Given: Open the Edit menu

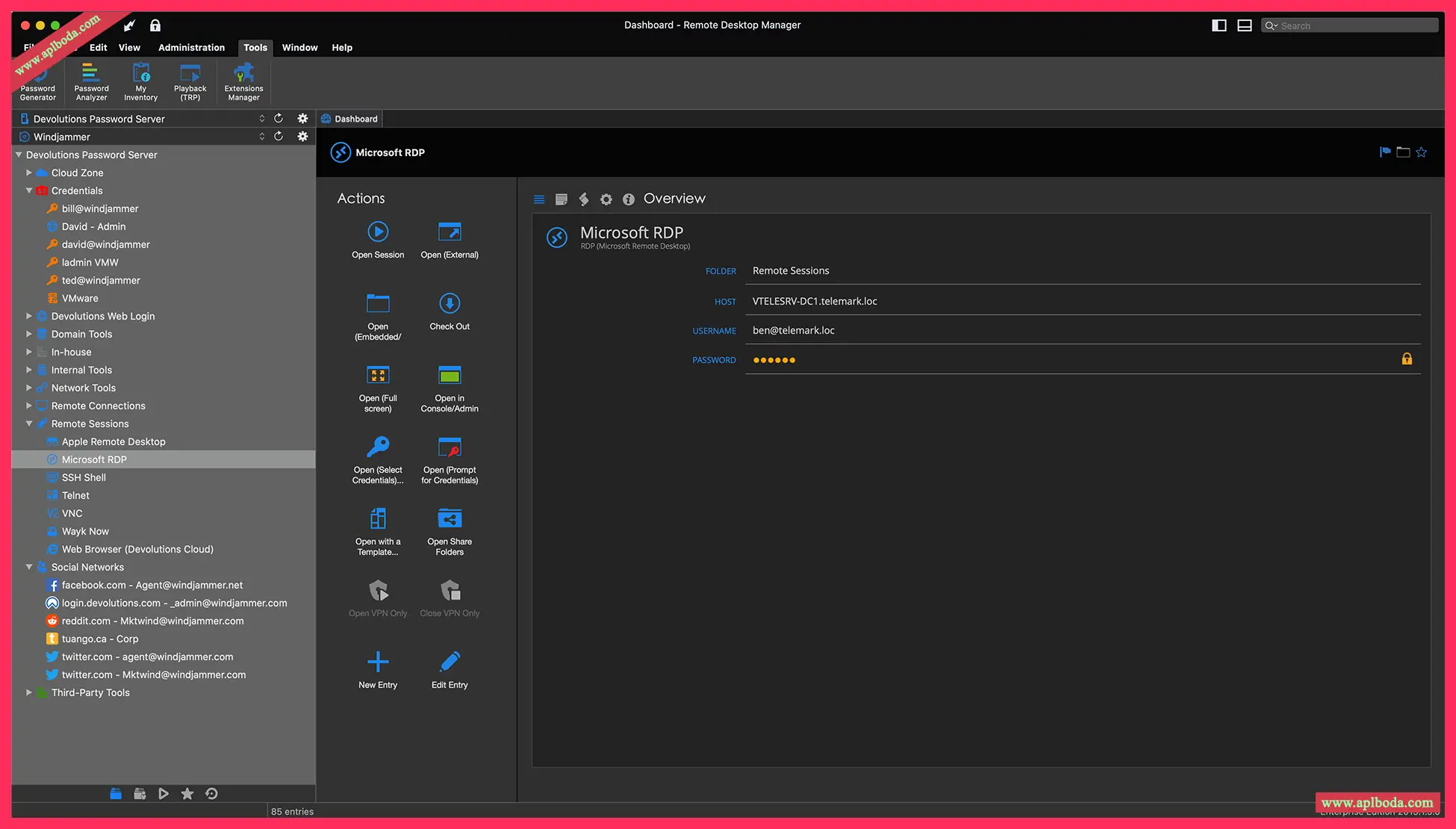Looking at the screenshot, I should (x=98, y=48).
